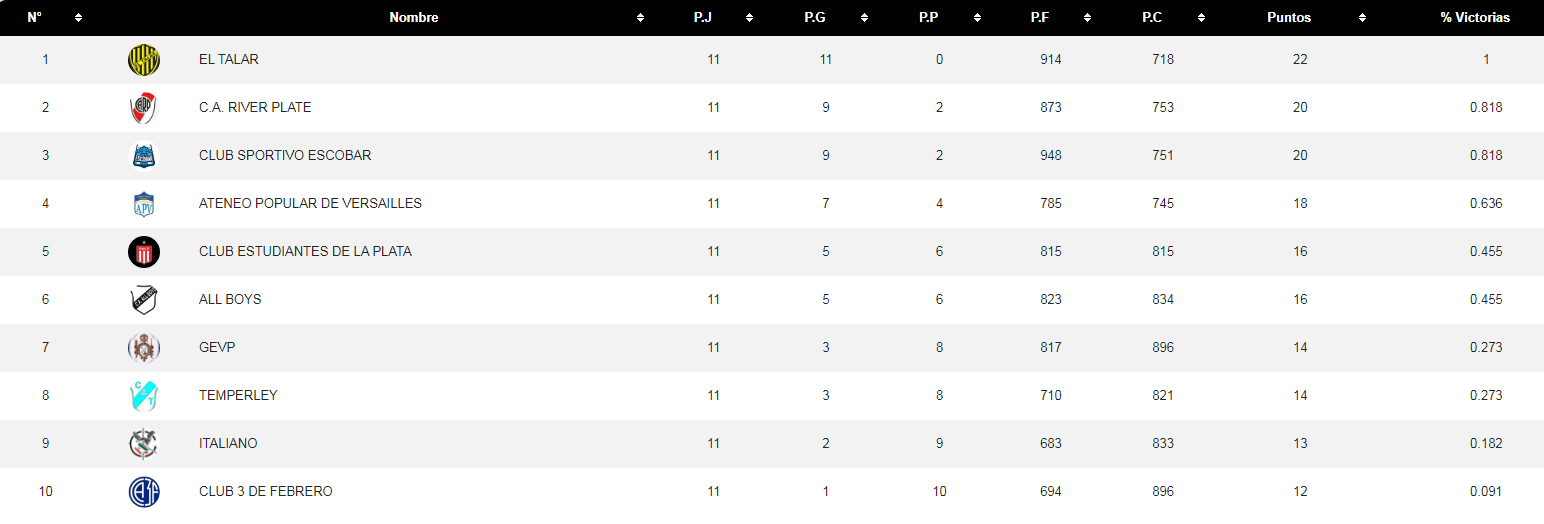Select the GEVP club emblem
This screenshot has width=1544, height=524.
144,348
